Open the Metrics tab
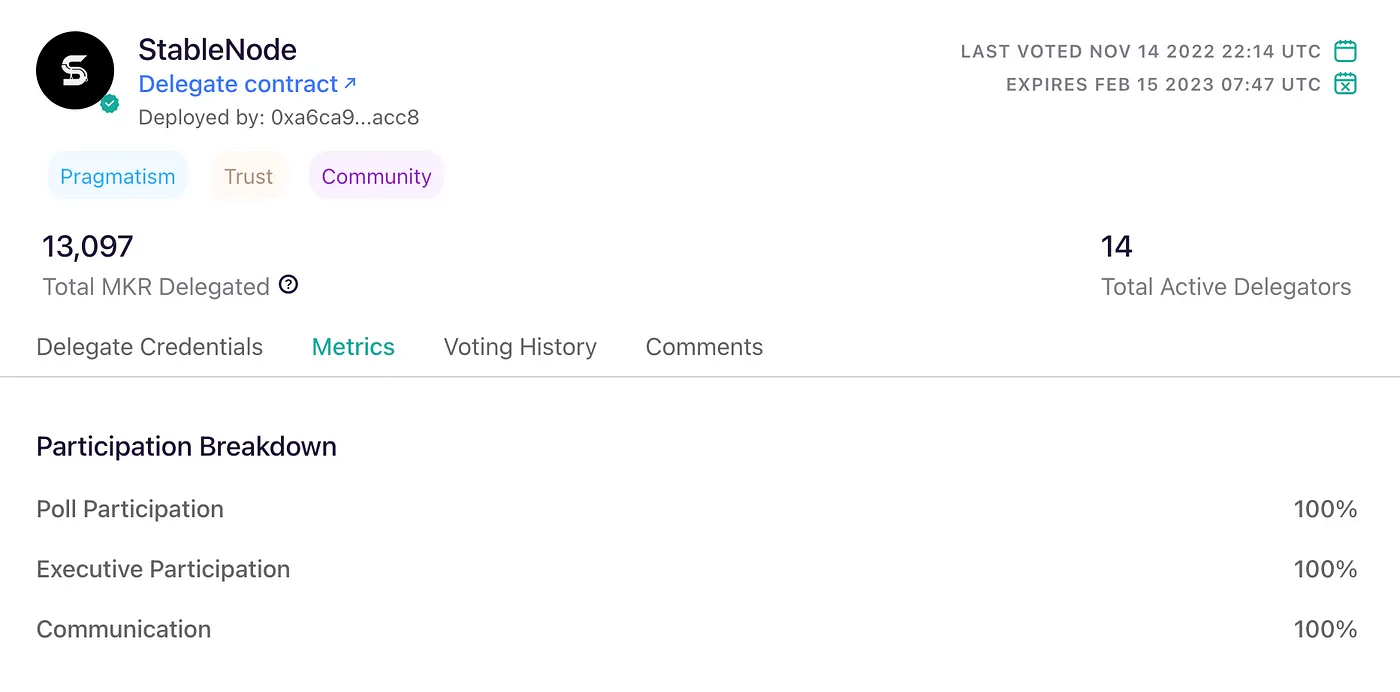 click(x=353, y=347)
